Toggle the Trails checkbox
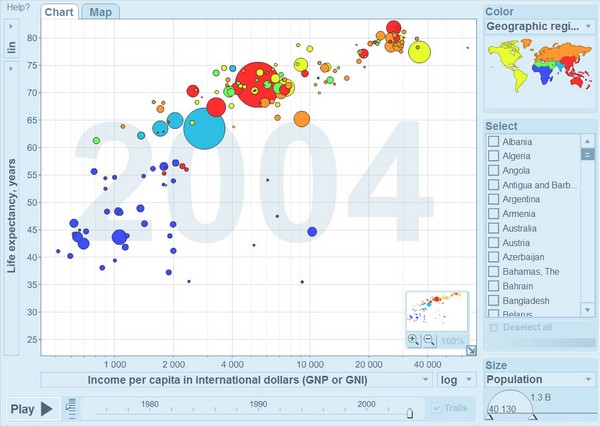600x426 pixels. pyautogui.click(x=436, y=408)
